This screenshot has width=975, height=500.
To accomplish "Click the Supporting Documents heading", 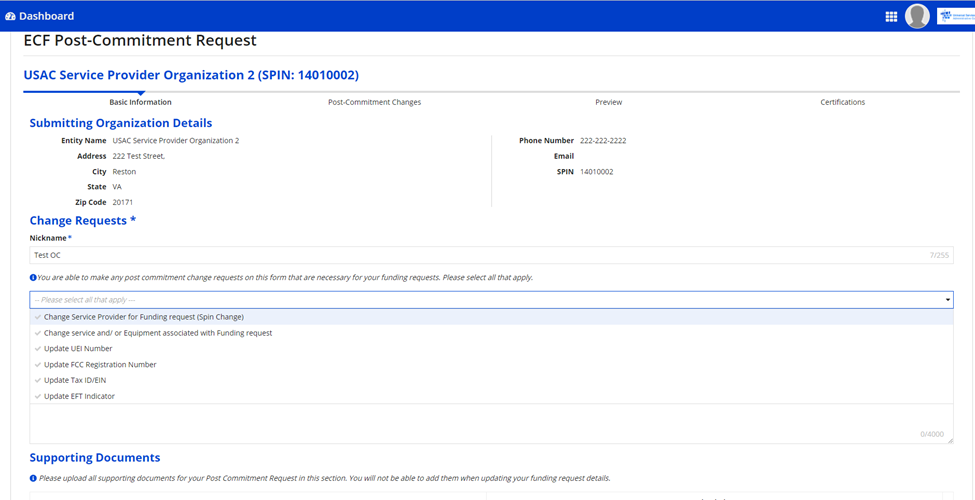I will (95, 458).
